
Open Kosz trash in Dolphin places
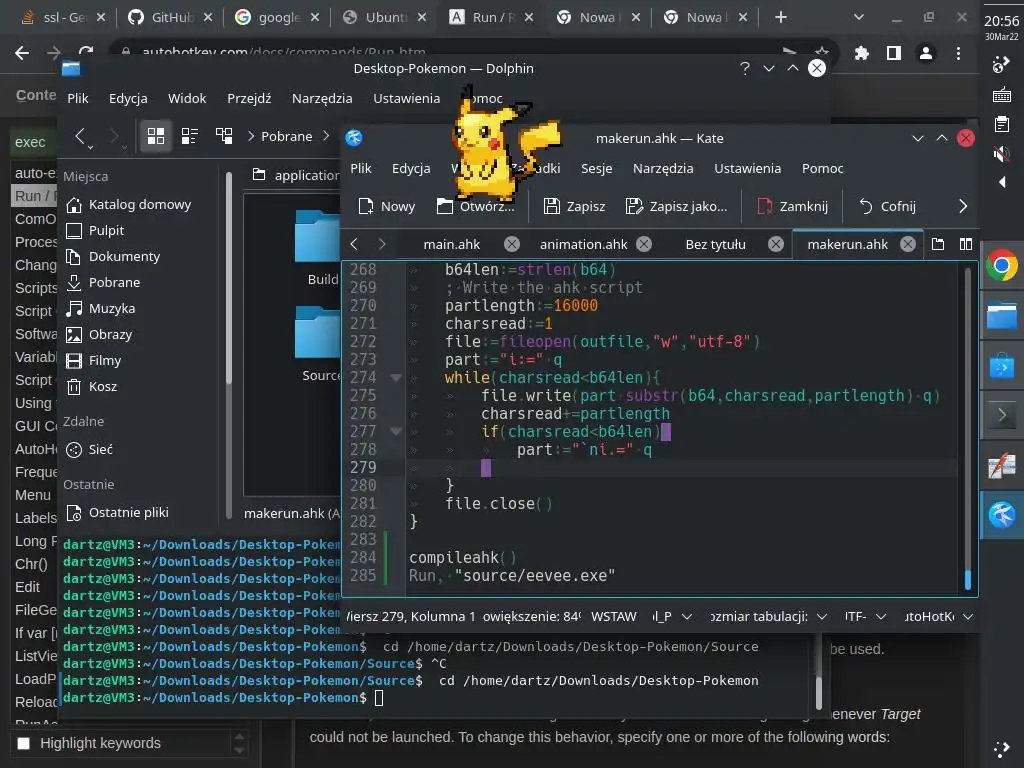coord(91,387)
